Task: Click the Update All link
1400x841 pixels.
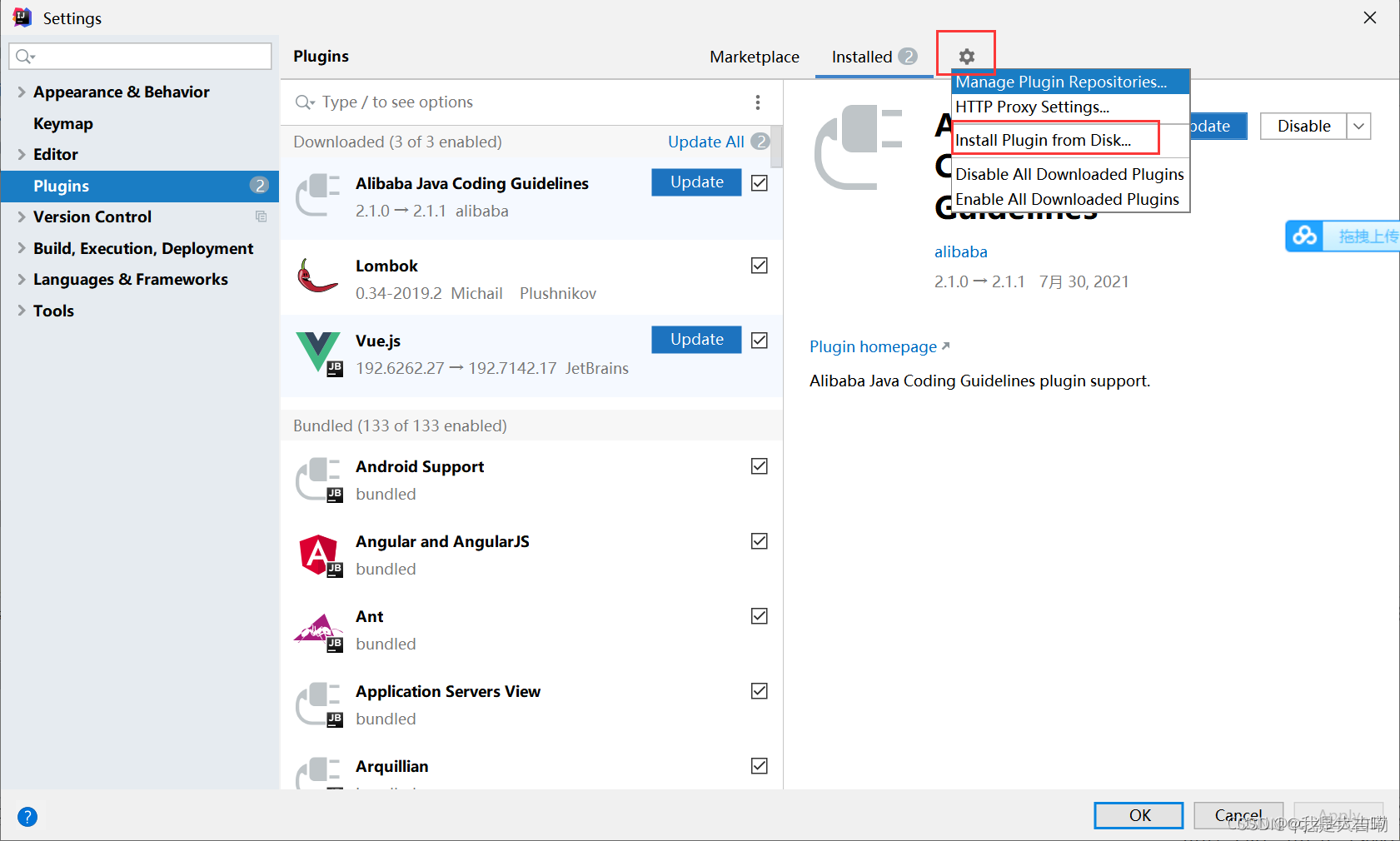Action: pos(706,142)
